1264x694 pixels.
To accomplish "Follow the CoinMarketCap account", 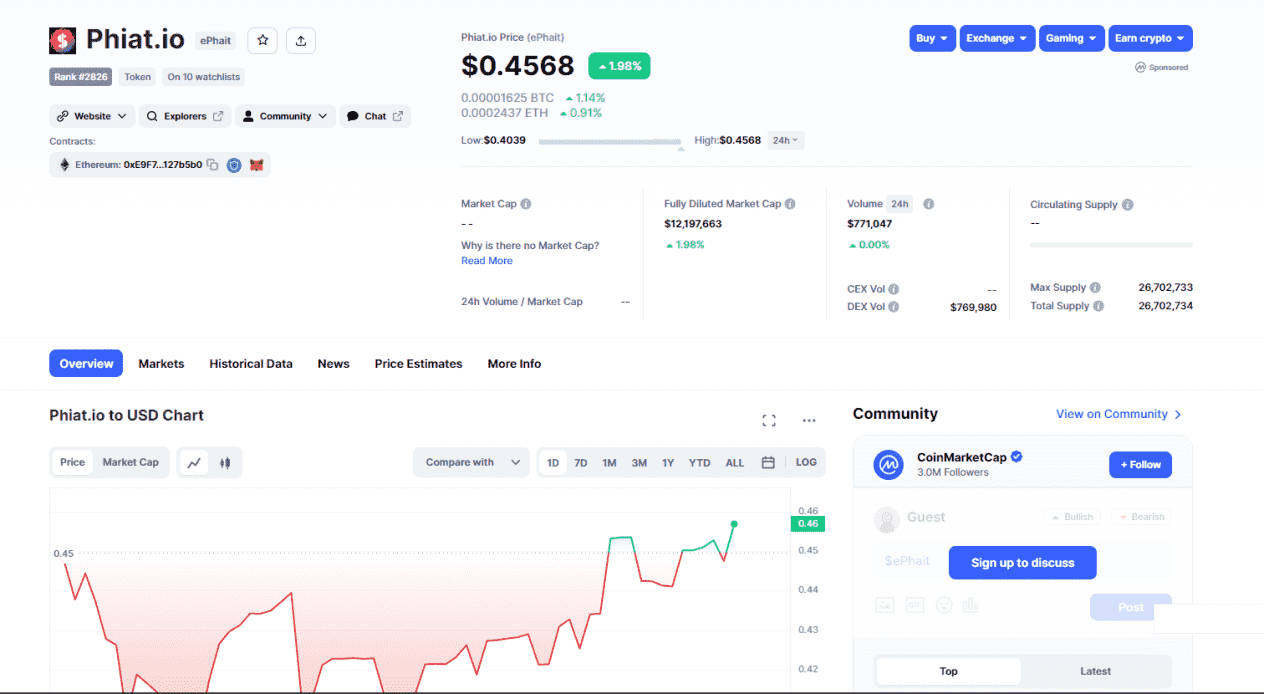I will [1140, 465].
